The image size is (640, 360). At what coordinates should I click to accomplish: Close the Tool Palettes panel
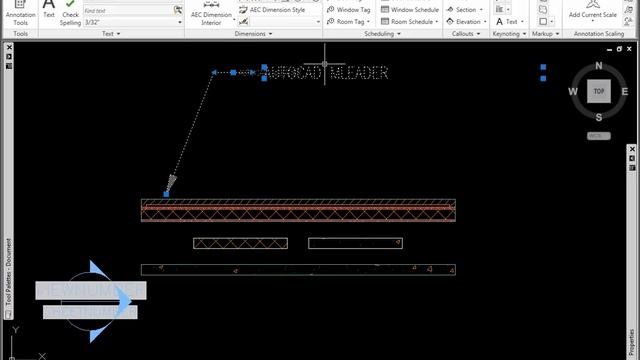9,48
